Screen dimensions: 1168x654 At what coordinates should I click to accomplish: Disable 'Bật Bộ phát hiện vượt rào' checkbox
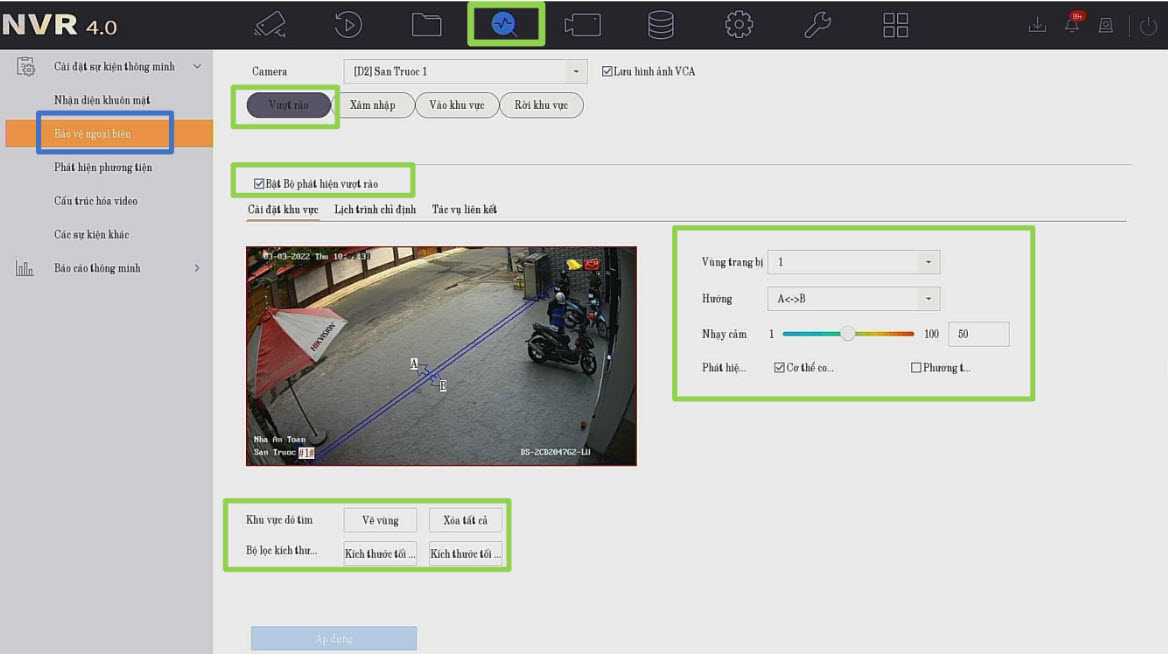click(259, 184)
